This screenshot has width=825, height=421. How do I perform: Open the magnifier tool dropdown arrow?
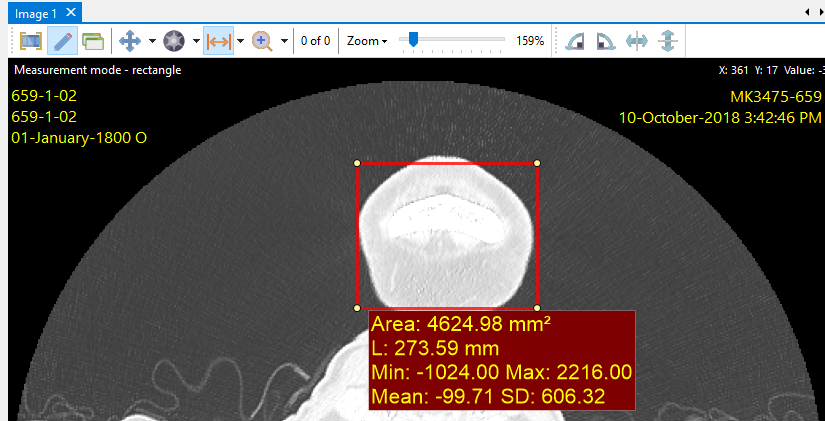(x=285, y=41)
